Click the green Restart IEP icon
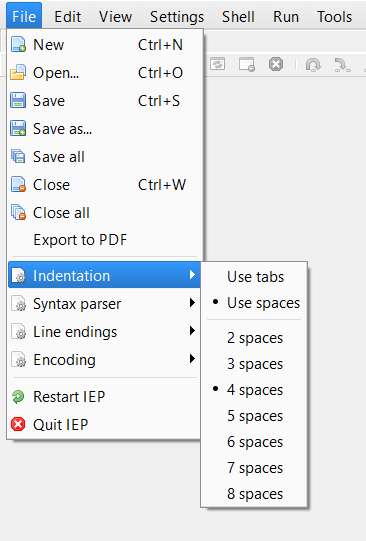The height and width of the screenshot is (541, 366). coord(18,396)
